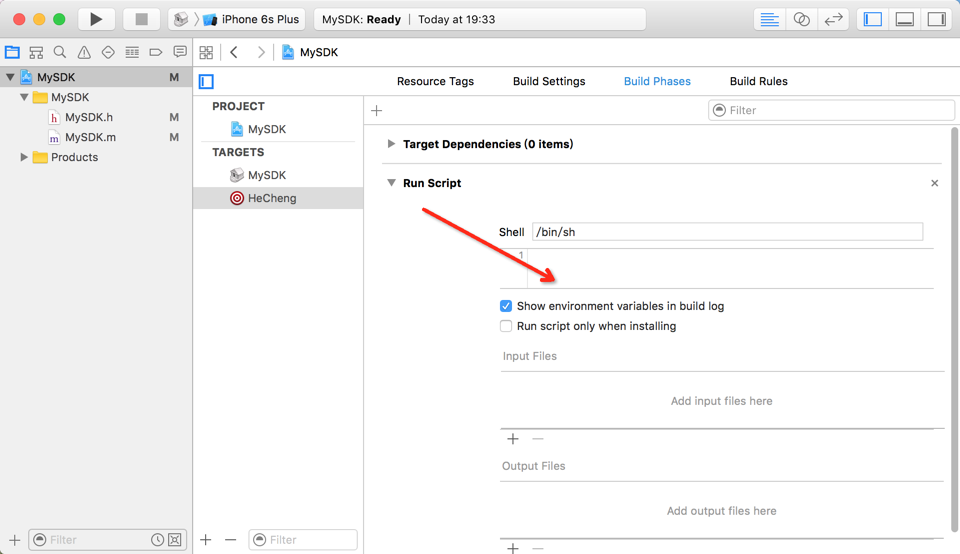Viewport: 960px width, 554px height.
Task: Collapse the MySDK group folder
Action: pos(24,97)
